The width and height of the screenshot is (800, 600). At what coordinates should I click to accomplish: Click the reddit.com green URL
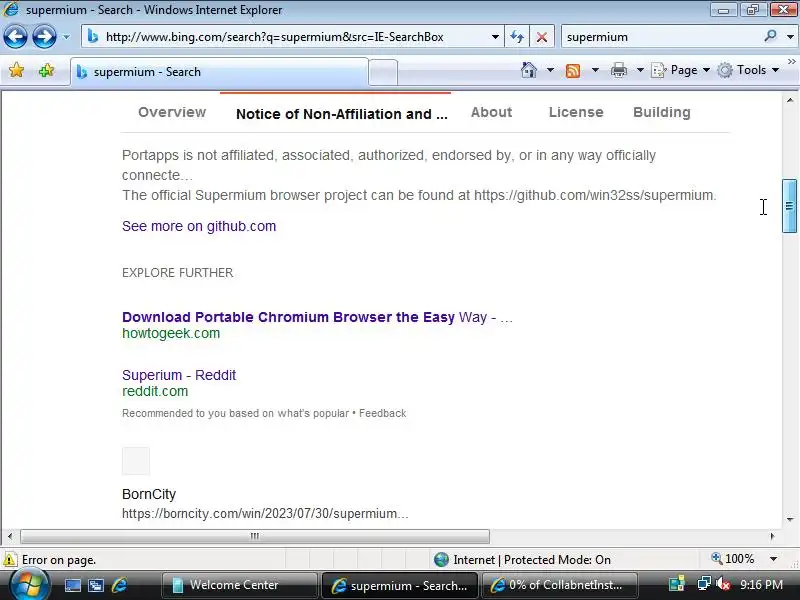pyautogui.click(x=155, y=391)
